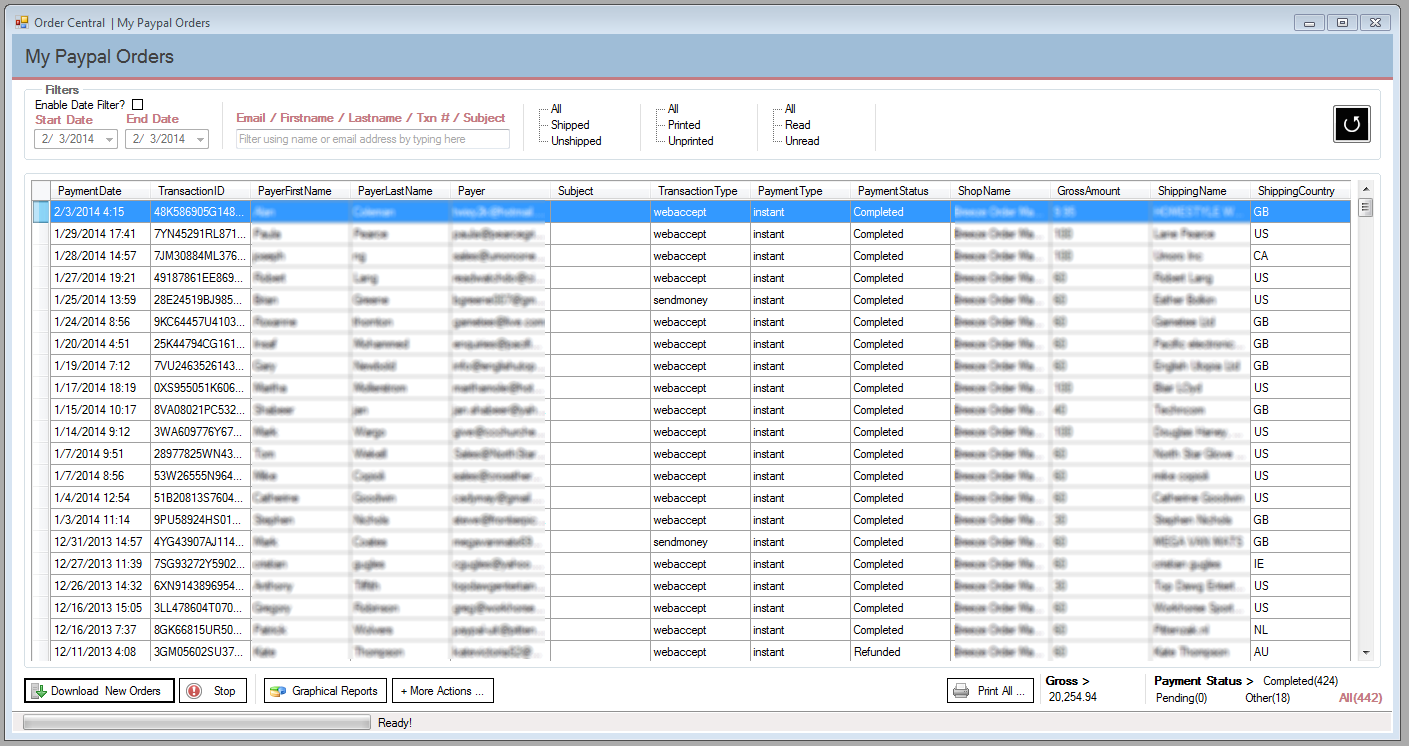Click the Print All printer button
Image resolution: width=1409 pixels, height=746 pixels.
click(x=990, y=690)
